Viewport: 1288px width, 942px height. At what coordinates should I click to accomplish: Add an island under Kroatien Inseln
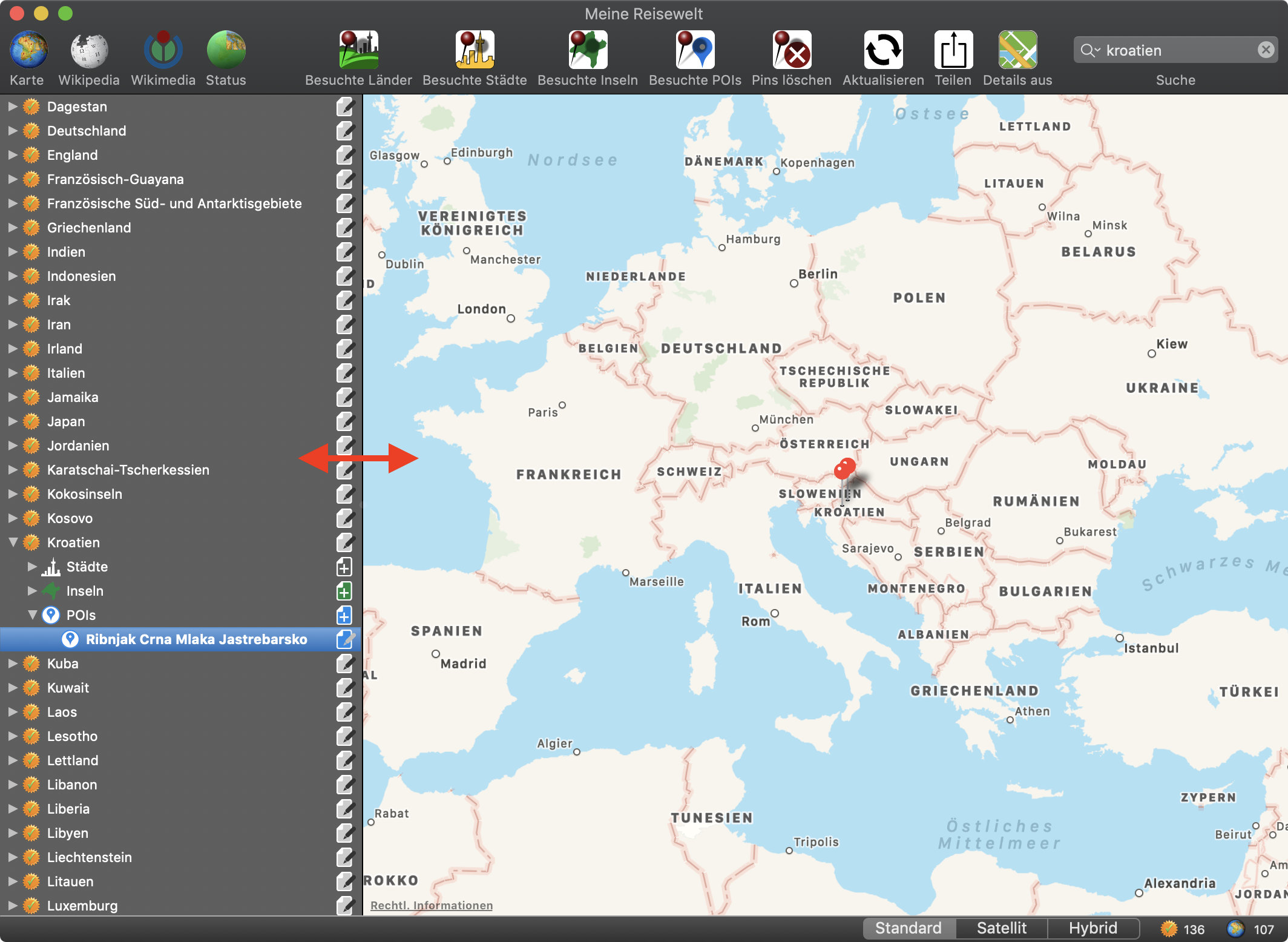point(344,591)
